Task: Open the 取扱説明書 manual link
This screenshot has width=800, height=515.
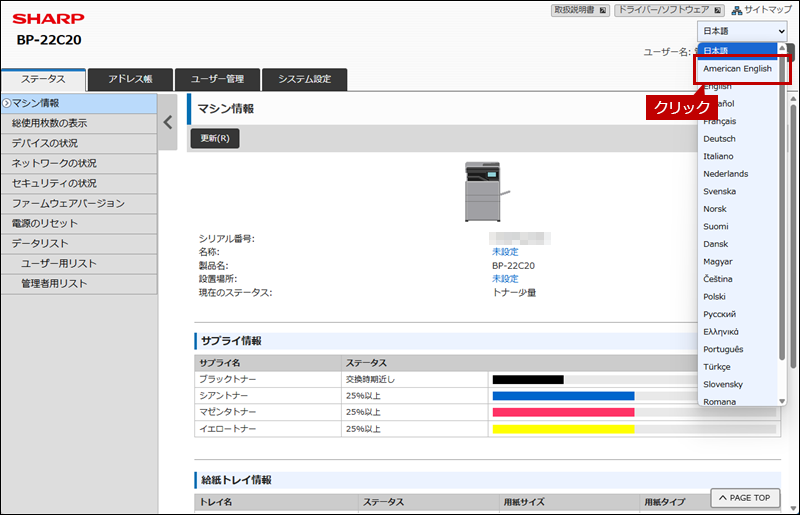Action: click(x=580, y=10)
